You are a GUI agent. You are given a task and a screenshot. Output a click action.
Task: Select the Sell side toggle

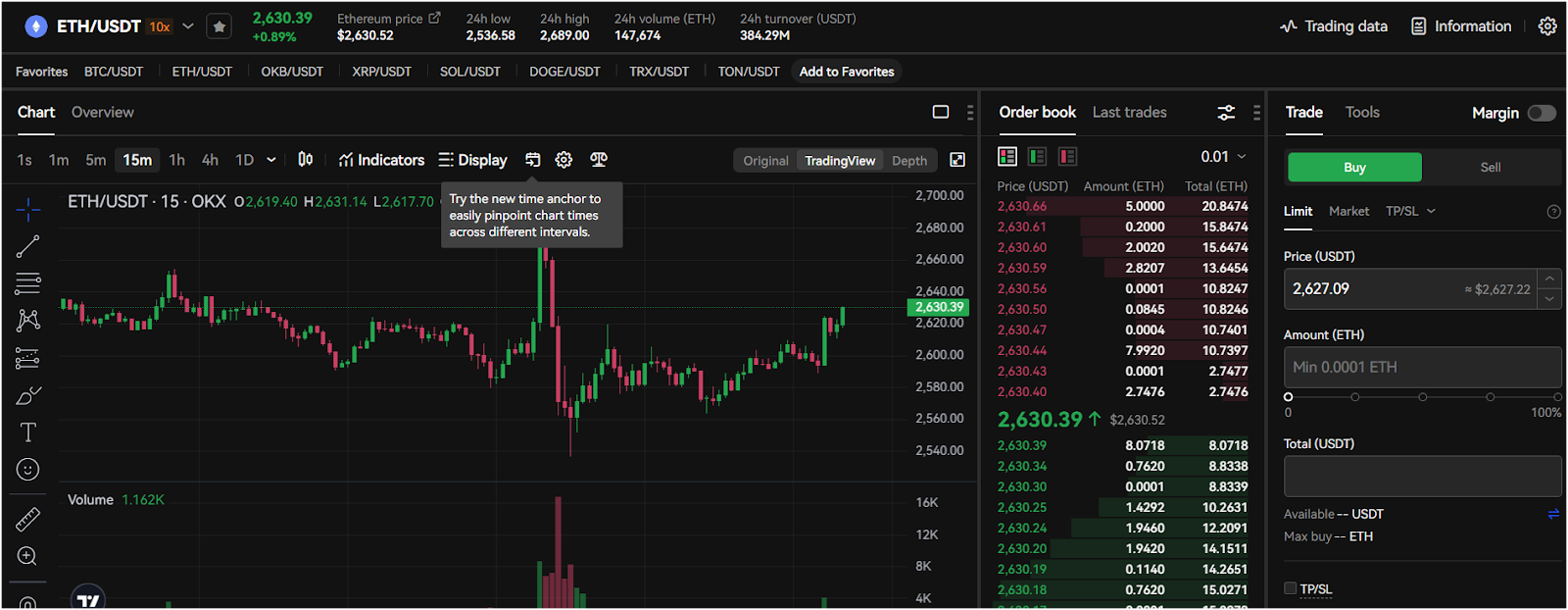(x=1491, y=168)
